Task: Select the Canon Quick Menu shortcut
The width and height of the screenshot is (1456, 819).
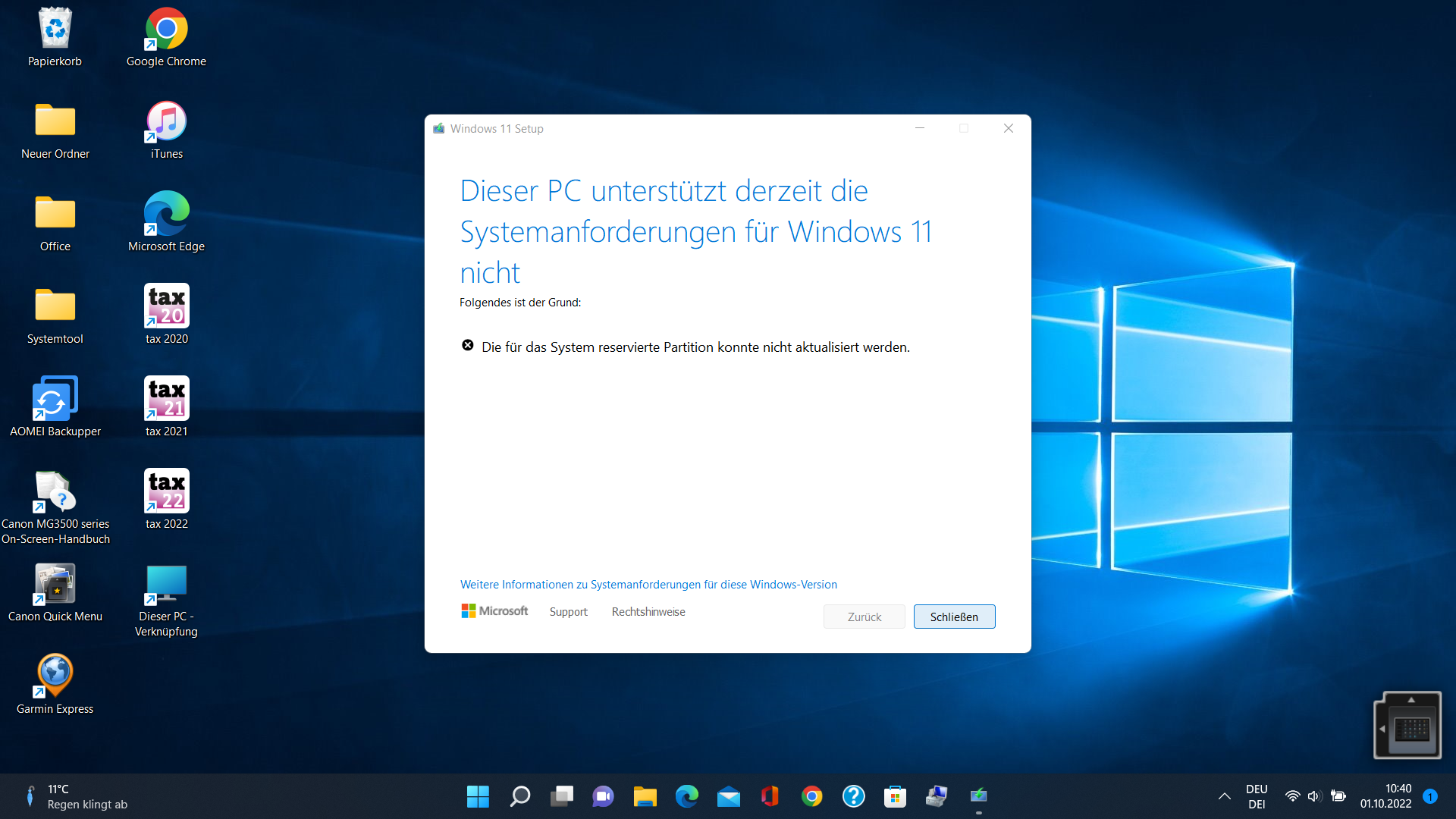Action: click(x=55, y=585)
